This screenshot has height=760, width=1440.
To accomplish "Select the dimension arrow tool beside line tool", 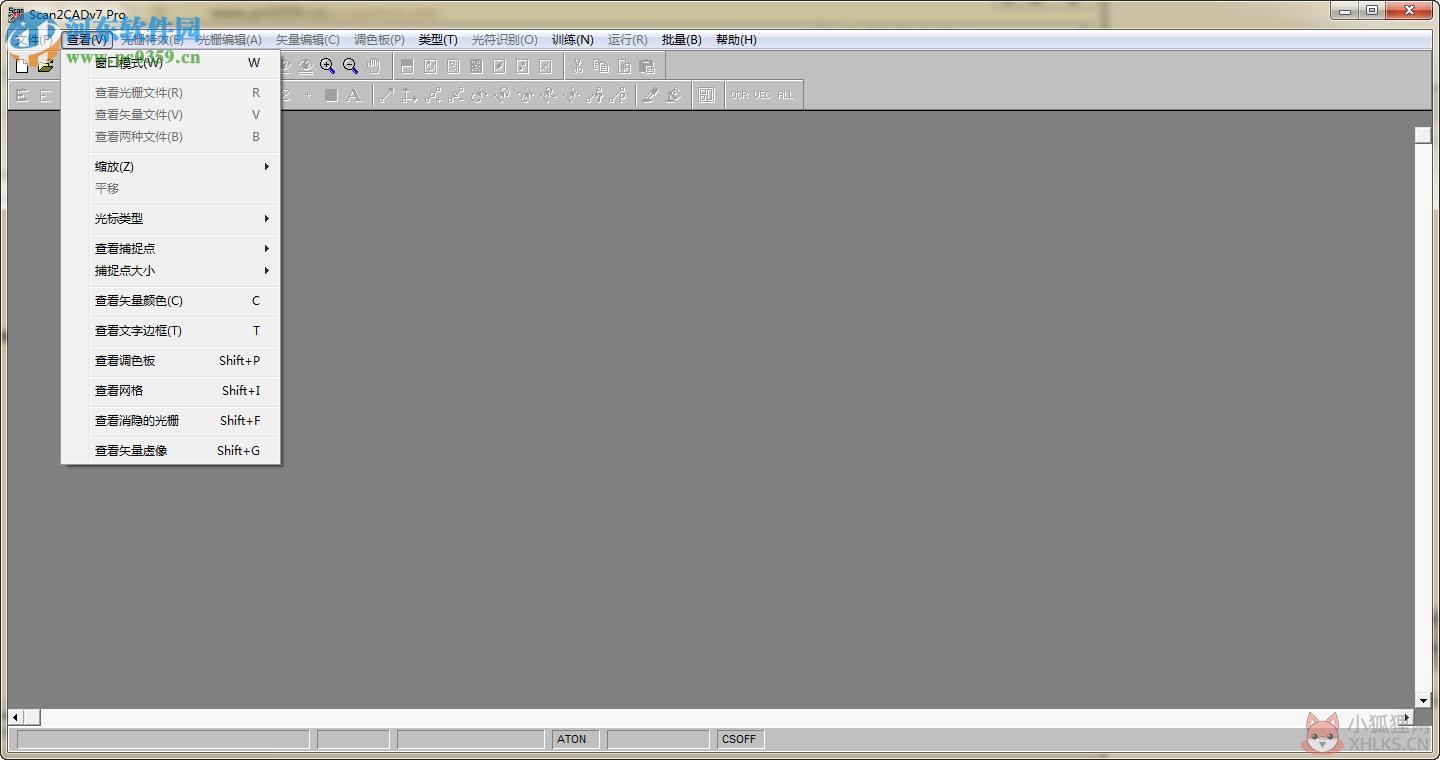I will pos(410,96).
